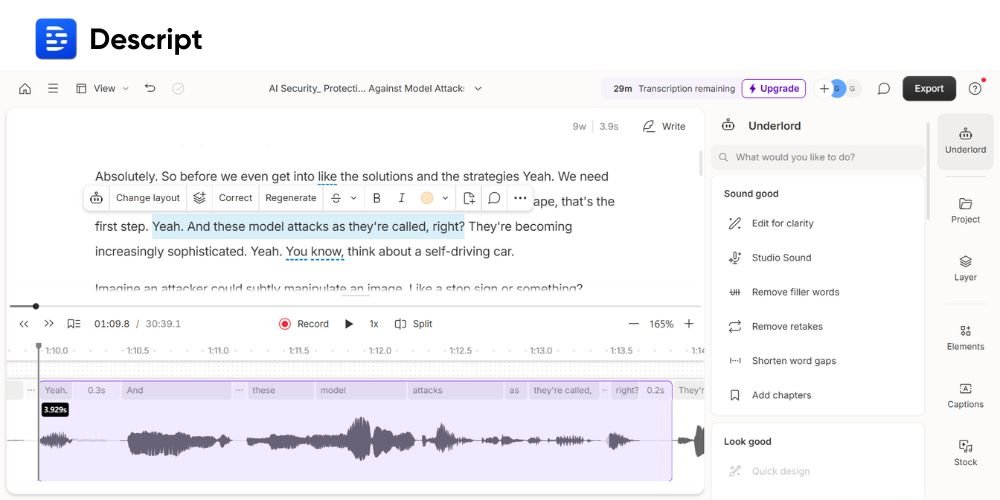Click the 29m Transcription remaining indicator
The width and height of the screenshot is (1000, 500).
coord(673,89)
